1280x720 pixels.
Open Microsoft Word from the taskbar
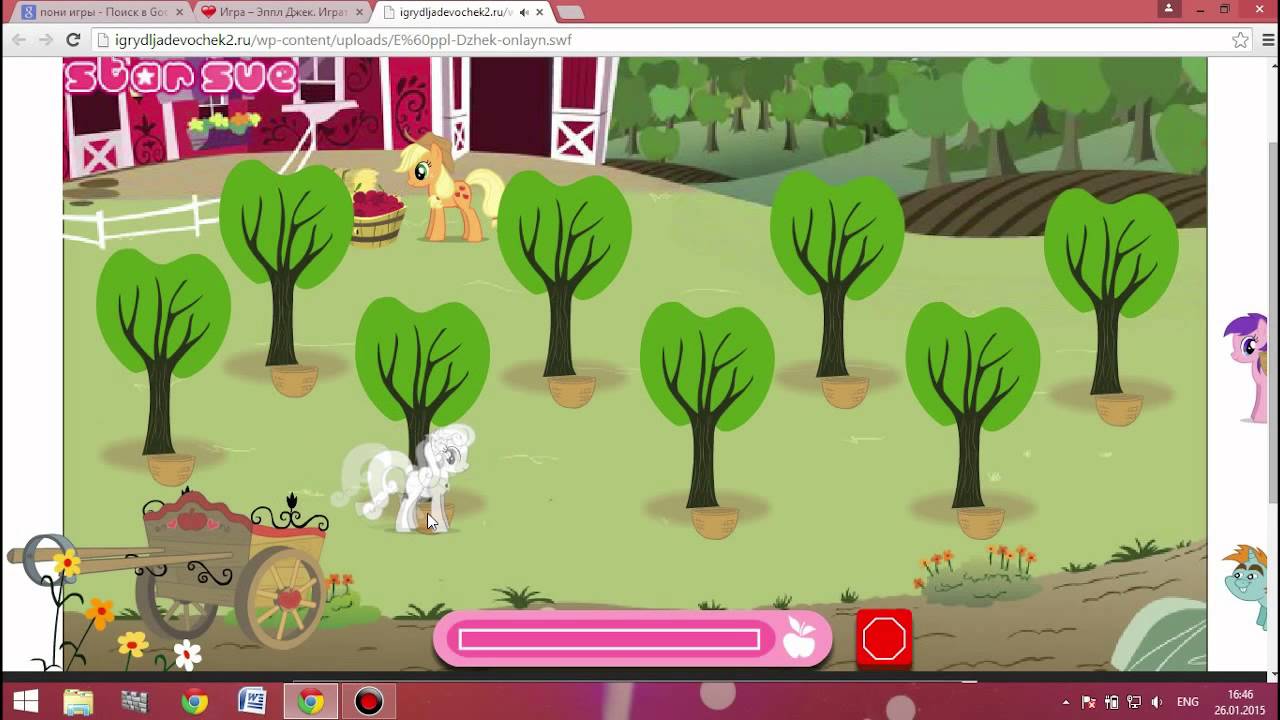tap(252, 702)
